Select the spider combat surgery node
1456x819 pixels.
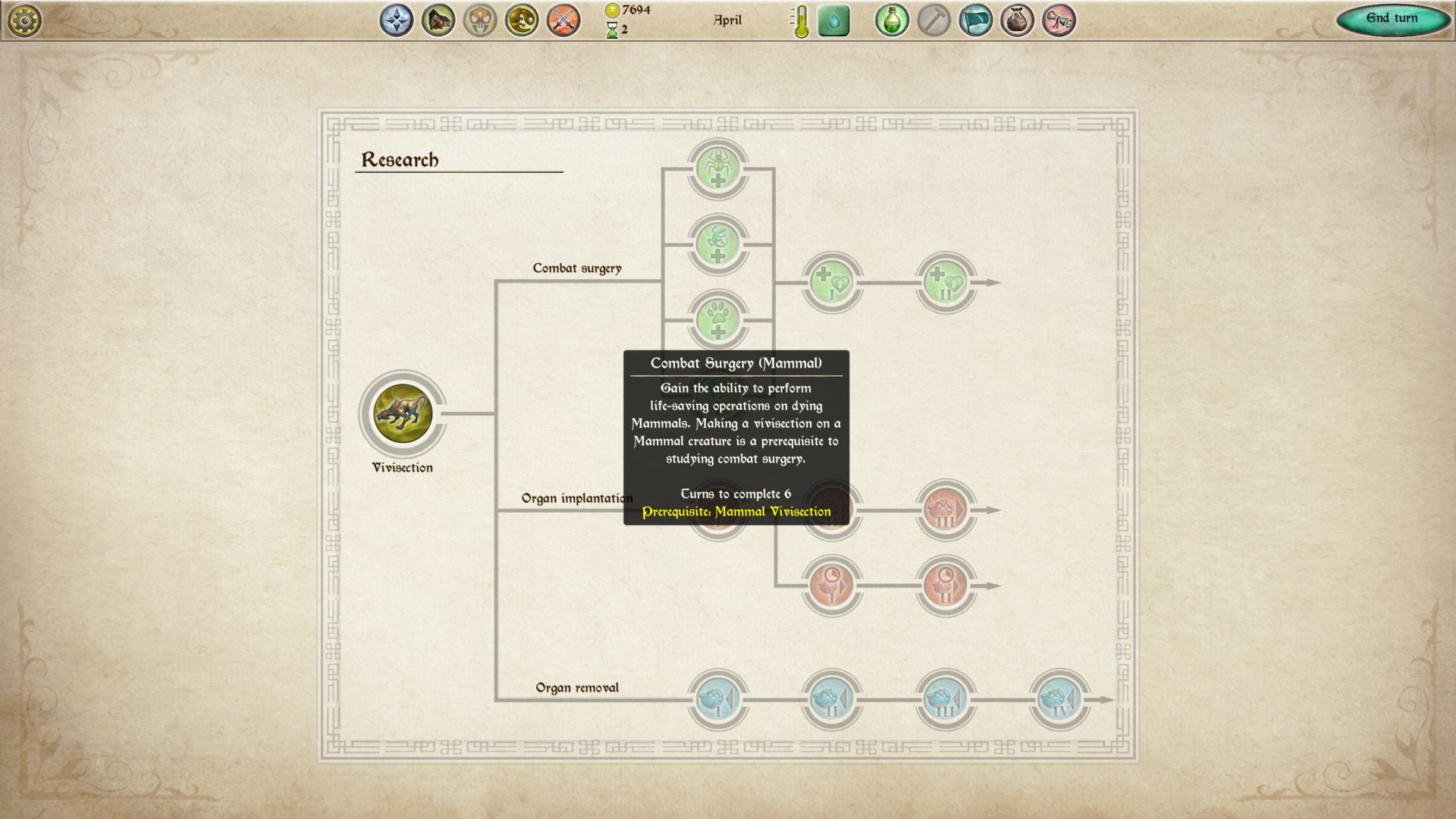click(x=718, y=168)
